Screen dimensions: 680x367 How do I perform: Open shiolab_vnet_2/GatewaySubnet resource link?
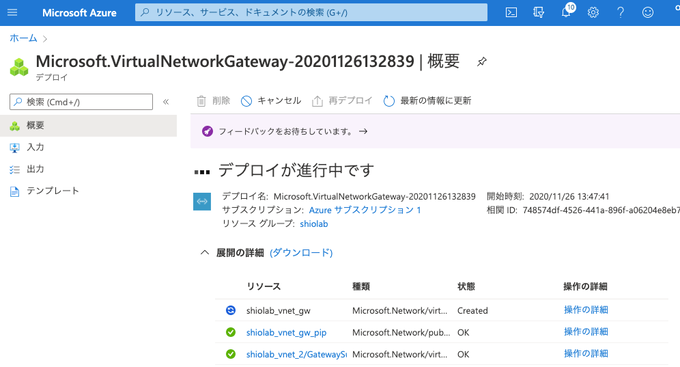pyautogui.click(x=297, y=354)
